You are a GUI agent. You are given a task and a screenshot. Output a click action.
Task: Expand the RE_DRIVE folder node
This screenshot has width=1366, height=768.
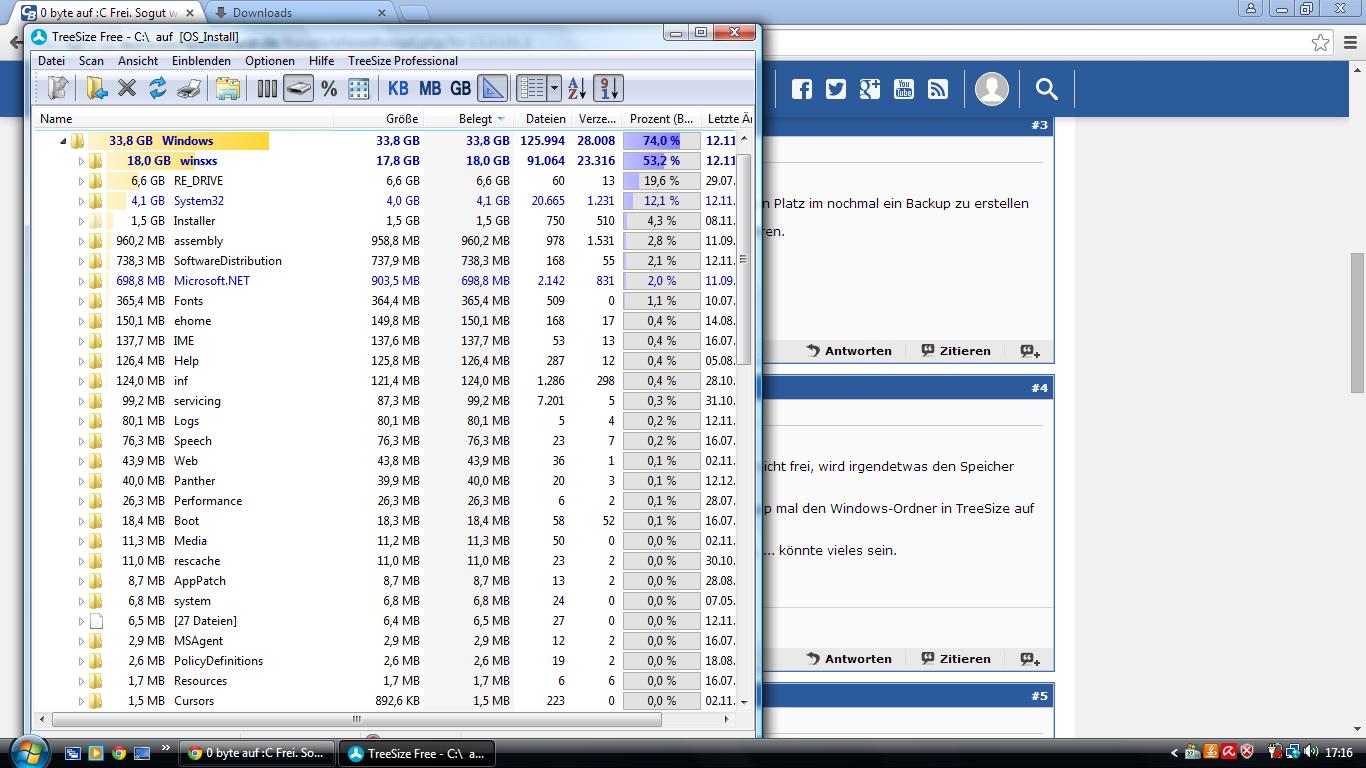pyautogui.click(x=81, y=181)
